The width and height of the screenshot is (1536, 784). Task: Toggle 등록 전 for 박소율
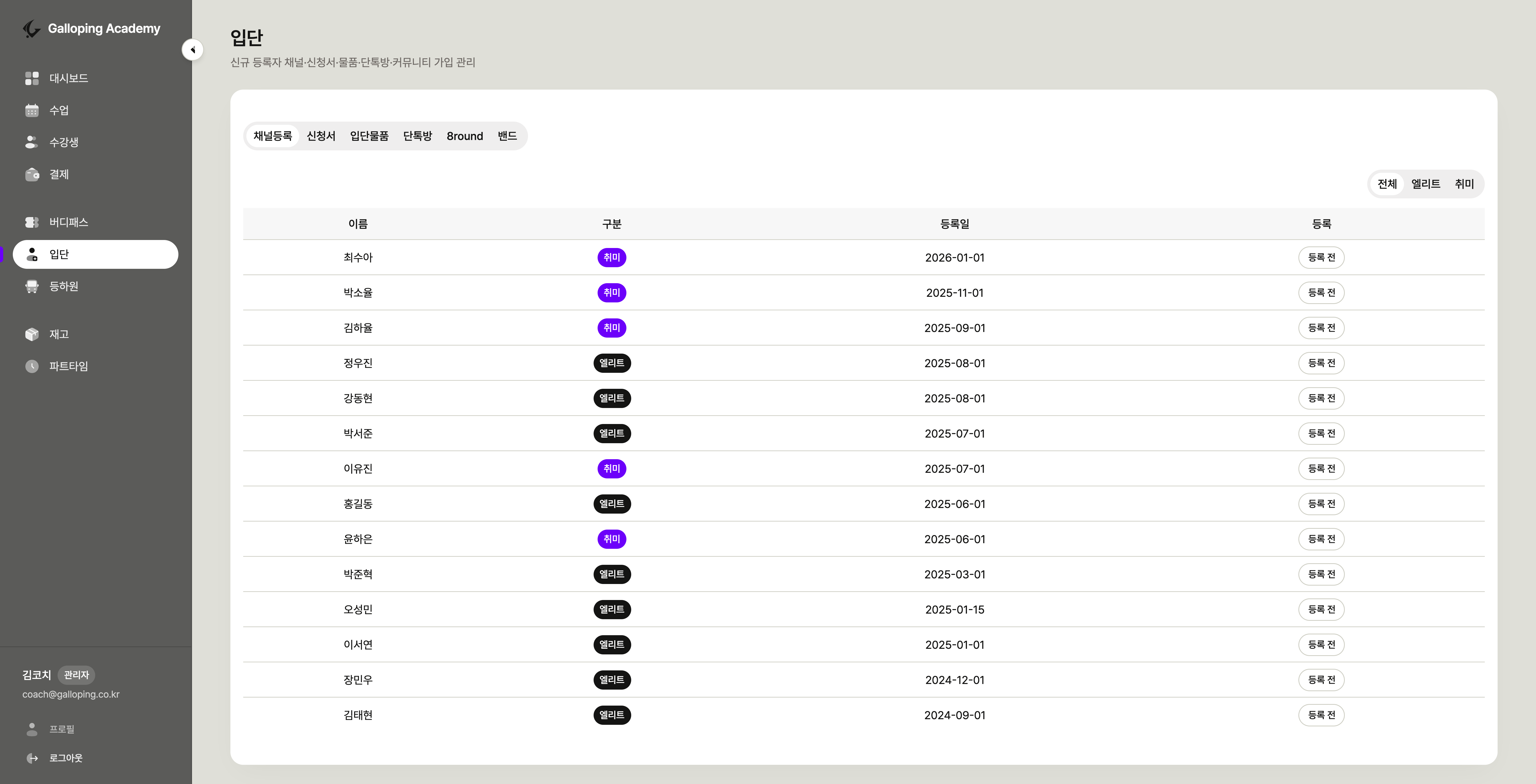pos(1321,293)
